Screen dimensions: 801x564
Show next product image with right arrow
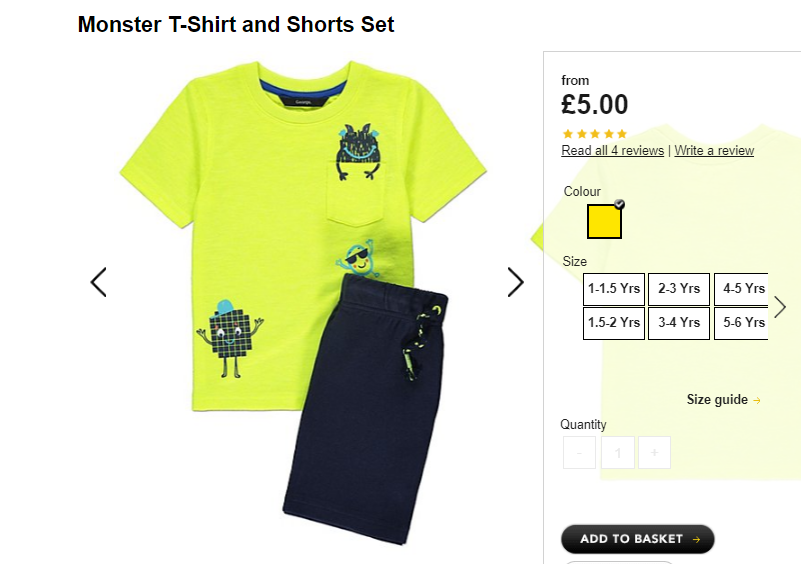tap(515, 282)
